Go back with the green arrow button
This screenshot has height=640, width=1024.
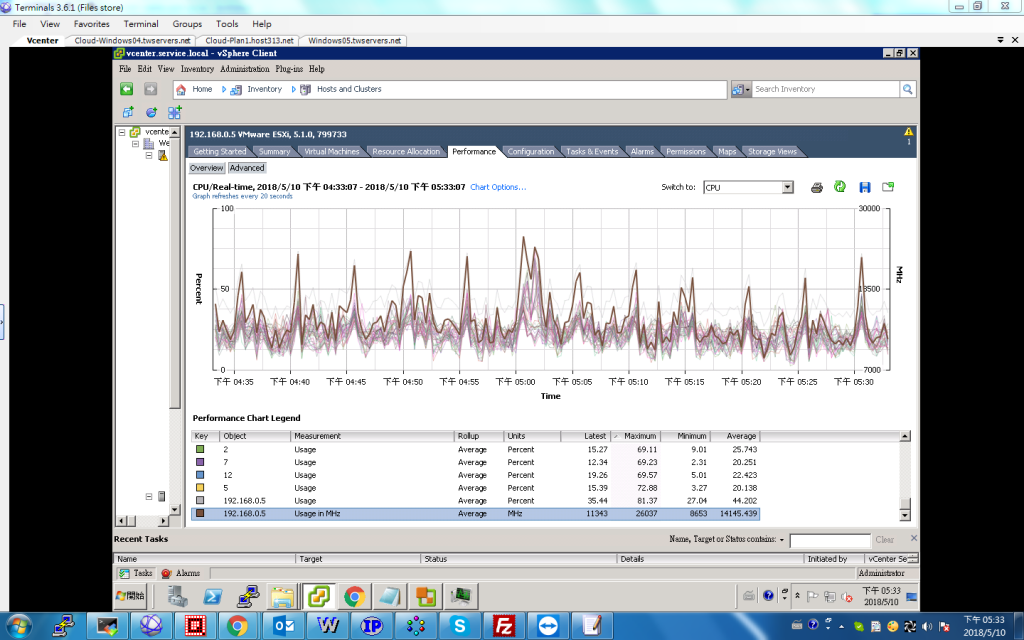(126, 89)
